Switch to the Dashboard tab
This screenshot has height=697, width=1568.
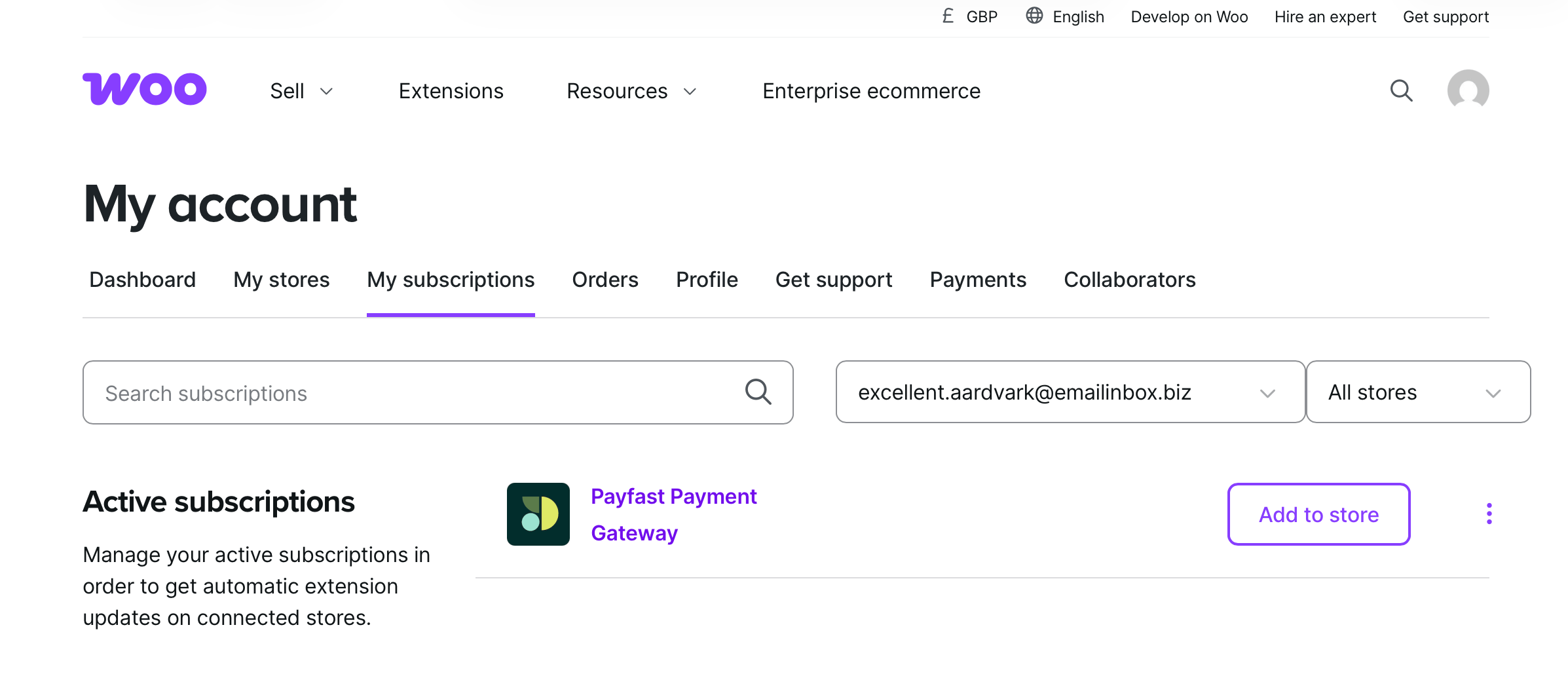point(142,280)
